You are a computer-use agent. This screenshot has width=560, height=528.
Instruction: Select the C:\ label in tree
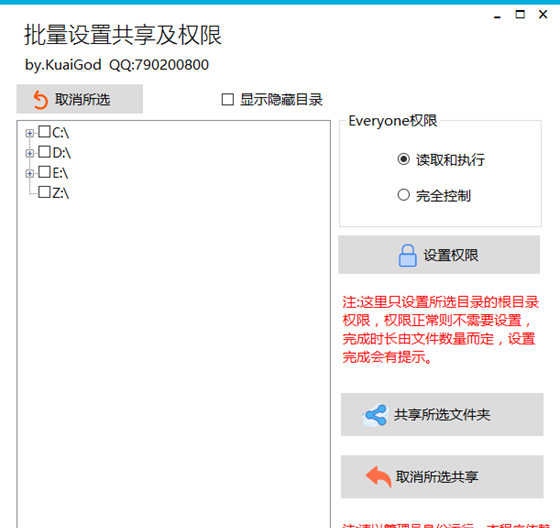pyautogui.click(x=61, y=133)
